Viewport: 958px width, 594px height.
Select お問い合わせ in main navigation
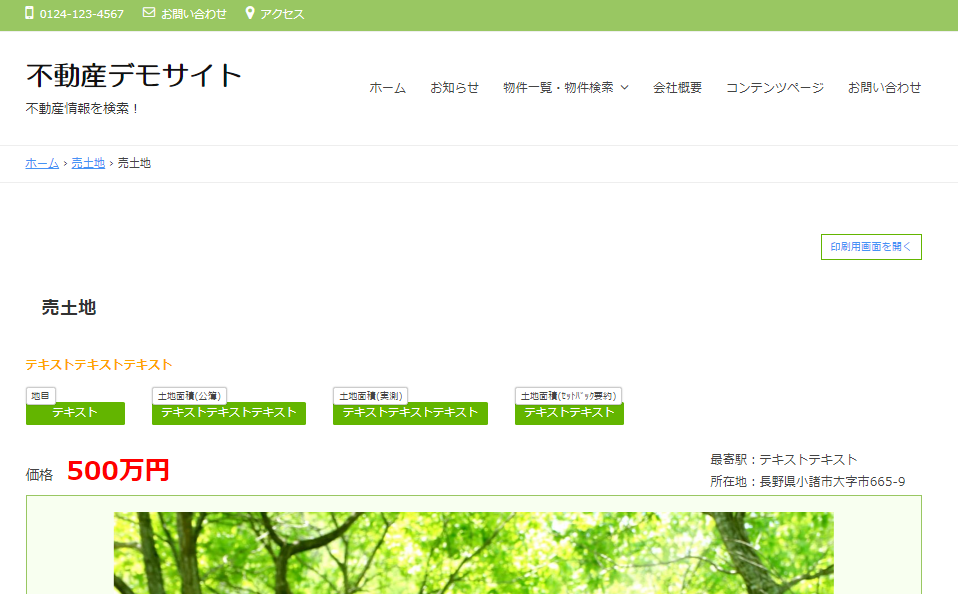[x=884, y=88]
